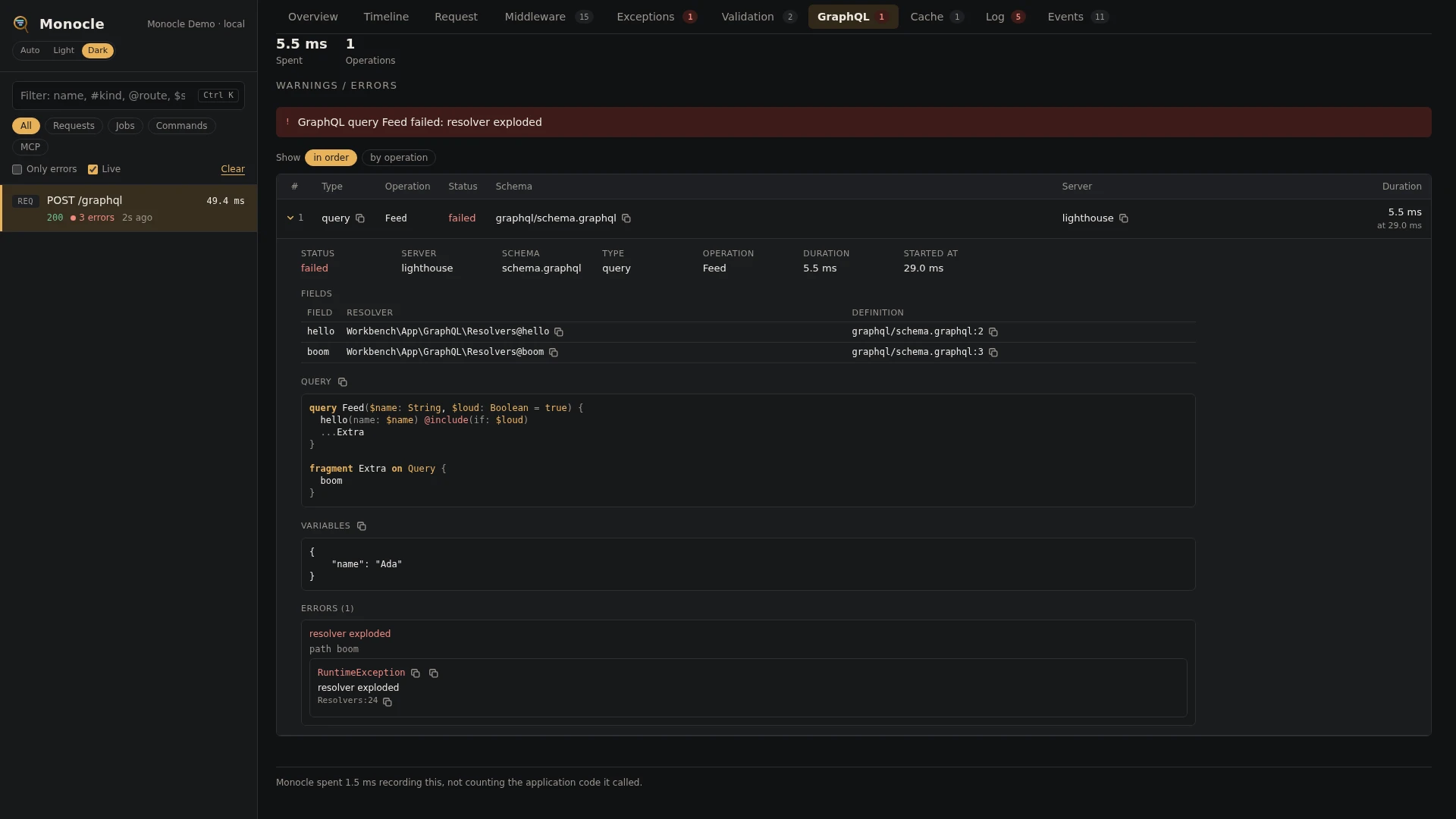
Task: Filter the list to Commands
Action: click(x=181, y=126)
